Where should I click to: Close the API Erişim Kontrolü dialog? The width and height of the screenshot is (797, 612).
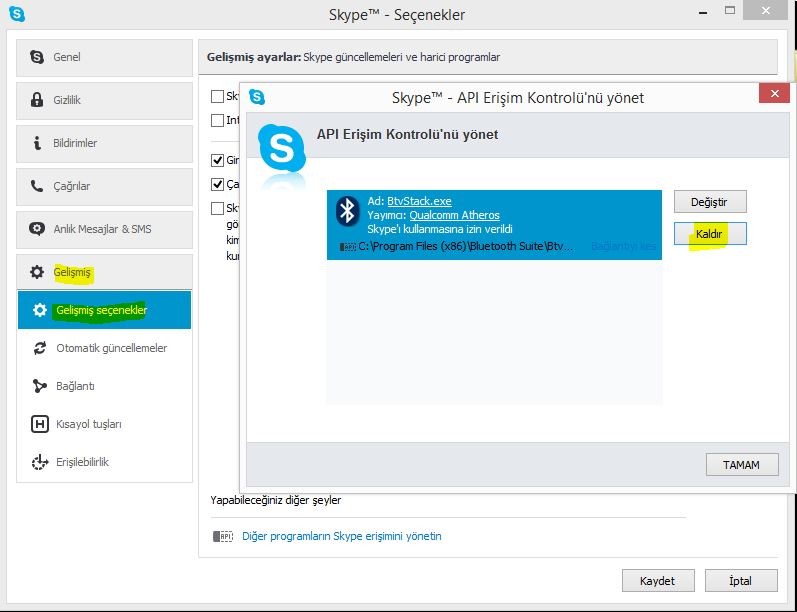pyautogui.click(x=775, y=94)
